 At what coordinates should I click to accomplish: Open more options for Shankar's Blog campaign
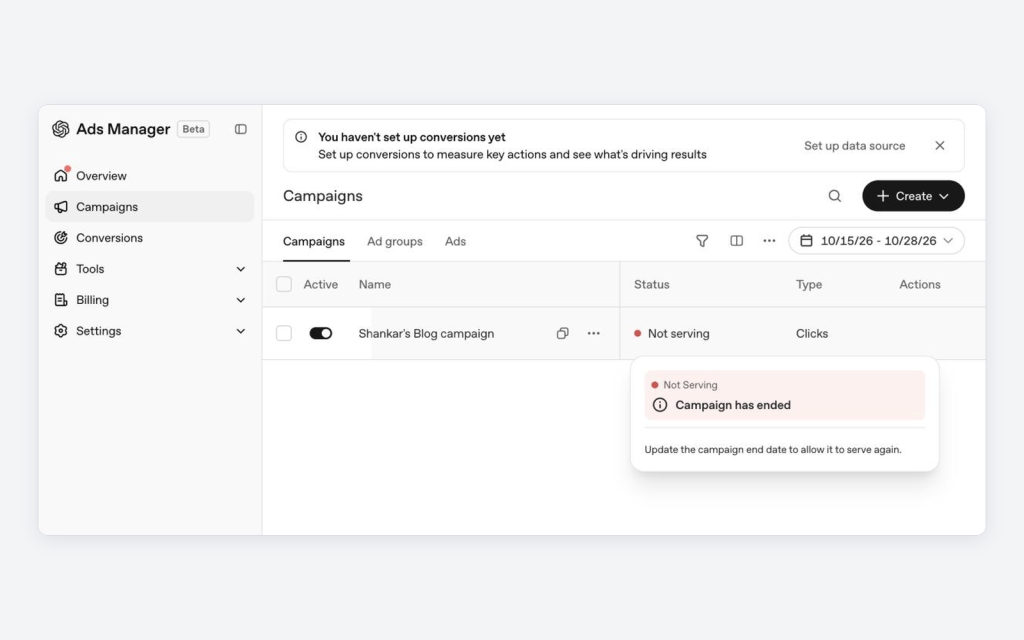(594, 333)
